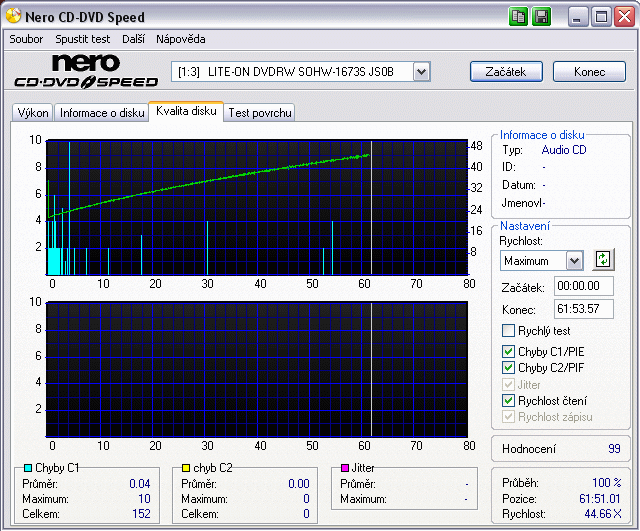Click the Začátek start button
The image size is (640, 531).
coord(506,72)
